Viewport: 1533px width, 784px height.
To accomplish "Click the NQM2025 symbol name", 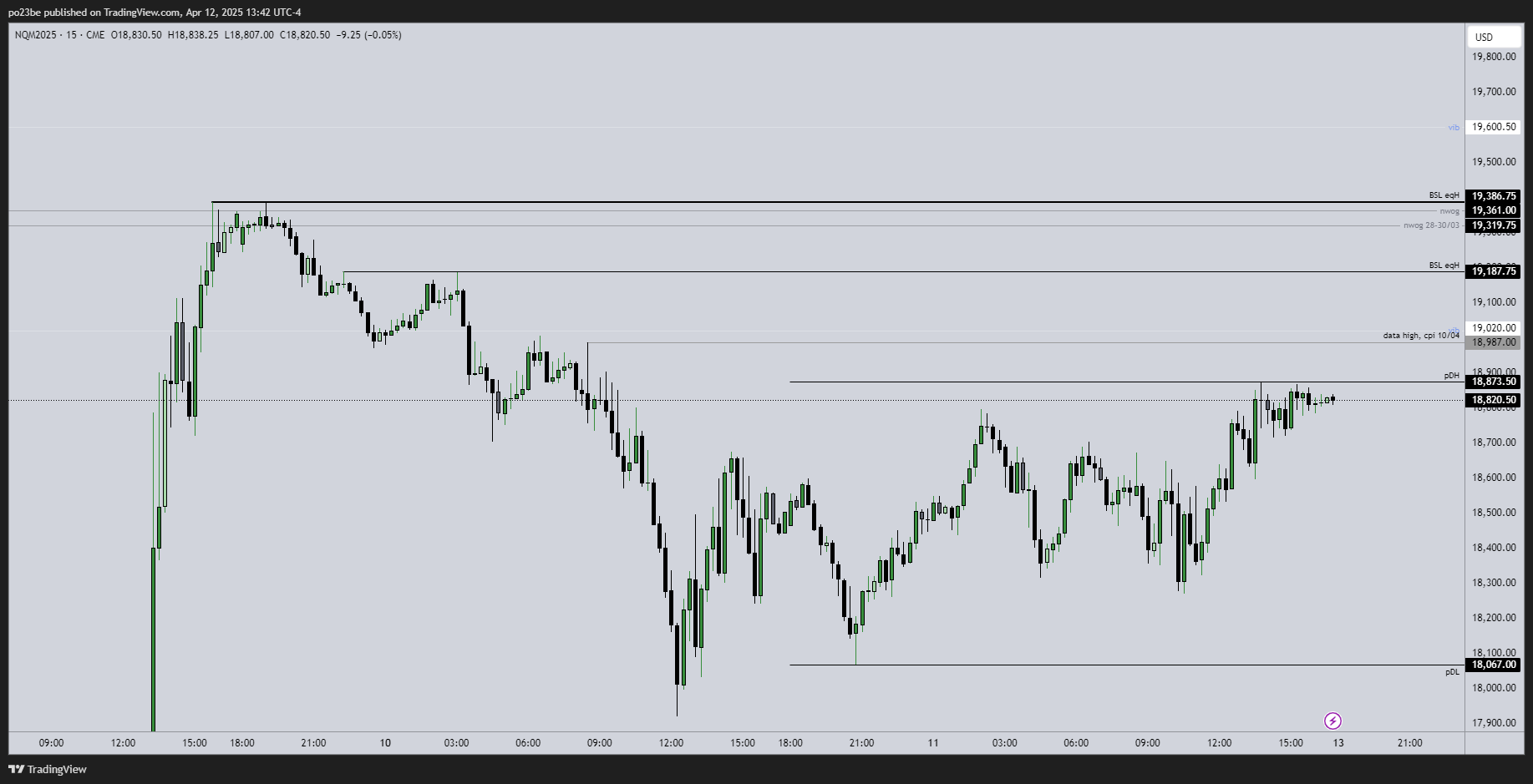I will pyautogui.click(x=36, y=35).
